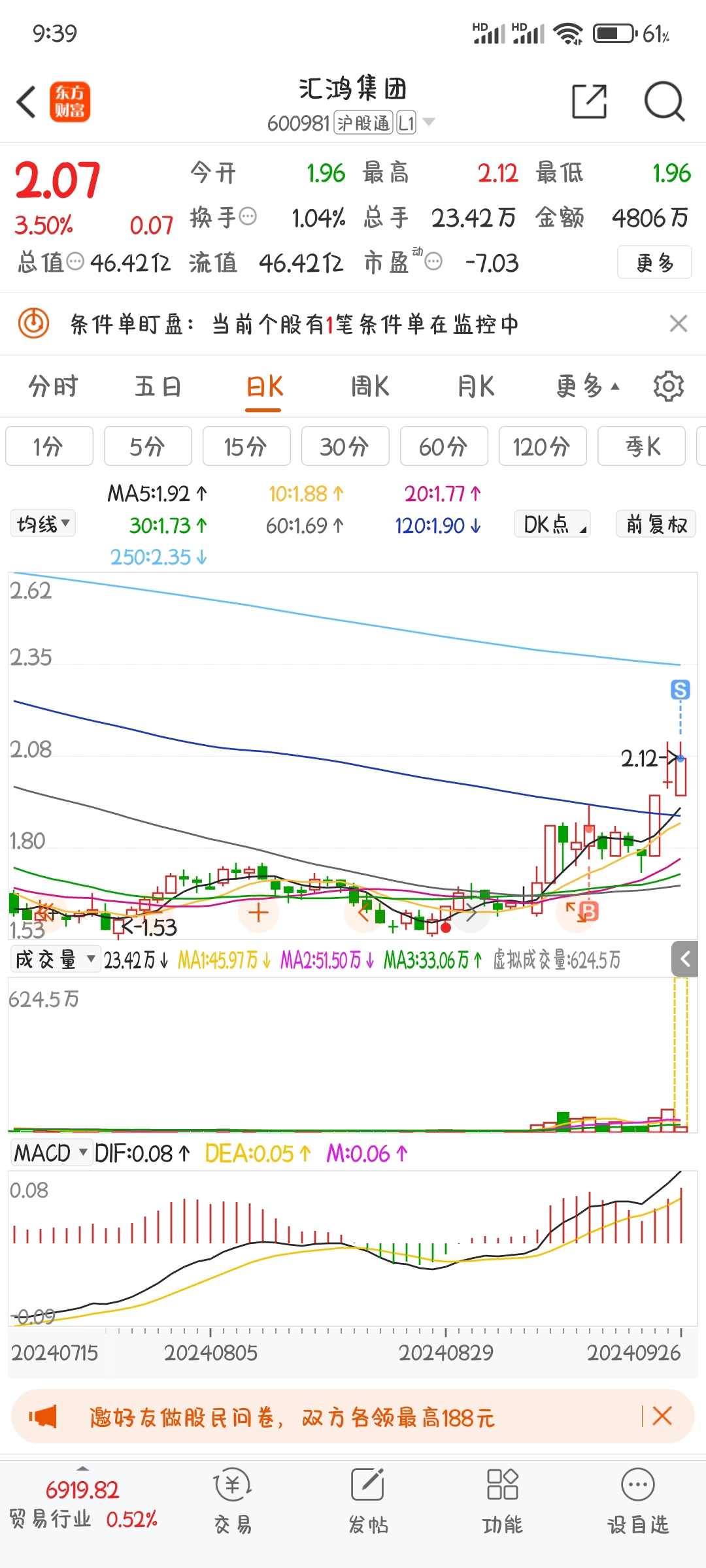Tap the DIF:0.08 value
706x1568 pixels.
(142, 1153)
